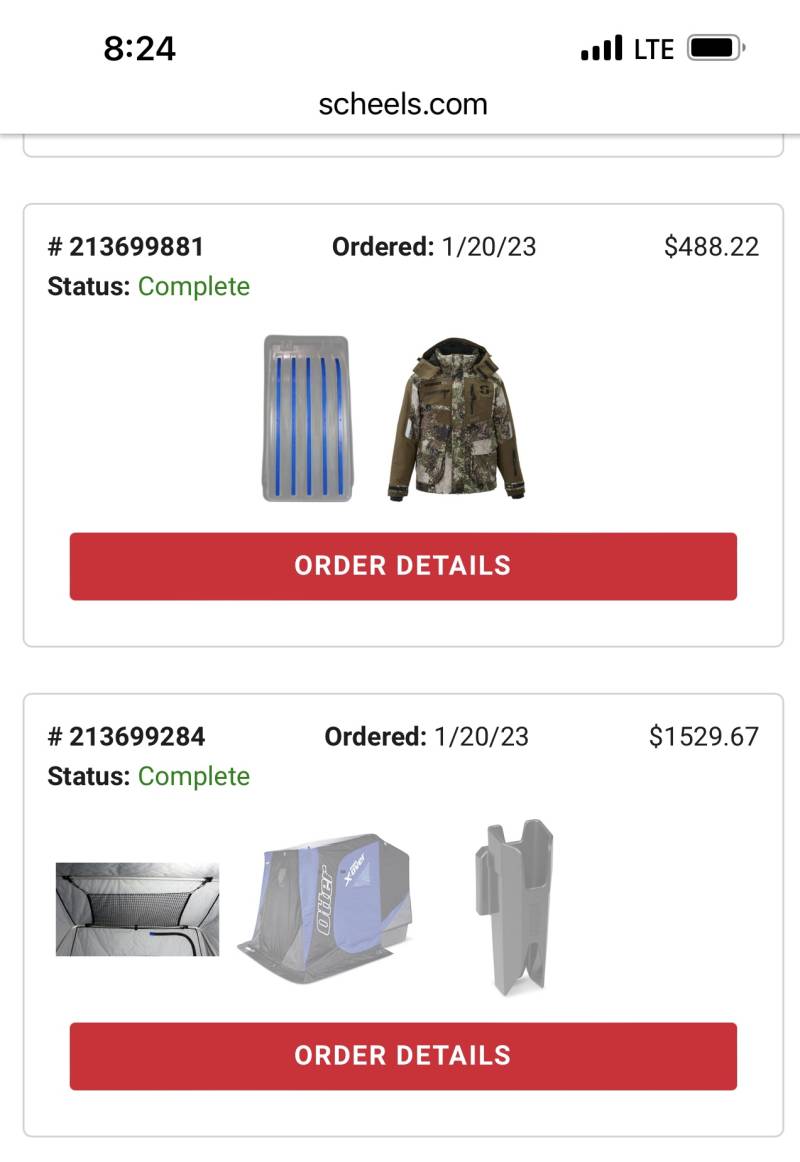The image size is (800, 1162).
Task: Tap the camo jacket product image
Action: pyautogui.click(x=456, y=419)
